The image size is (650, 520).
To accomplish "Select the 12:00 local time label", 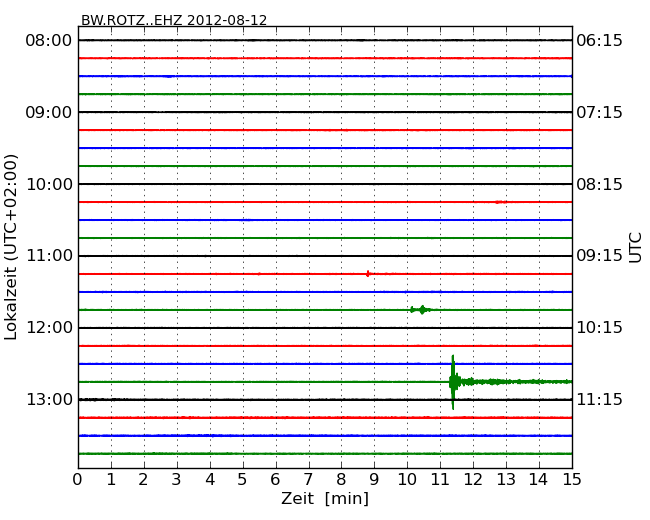I will point(49,328).
